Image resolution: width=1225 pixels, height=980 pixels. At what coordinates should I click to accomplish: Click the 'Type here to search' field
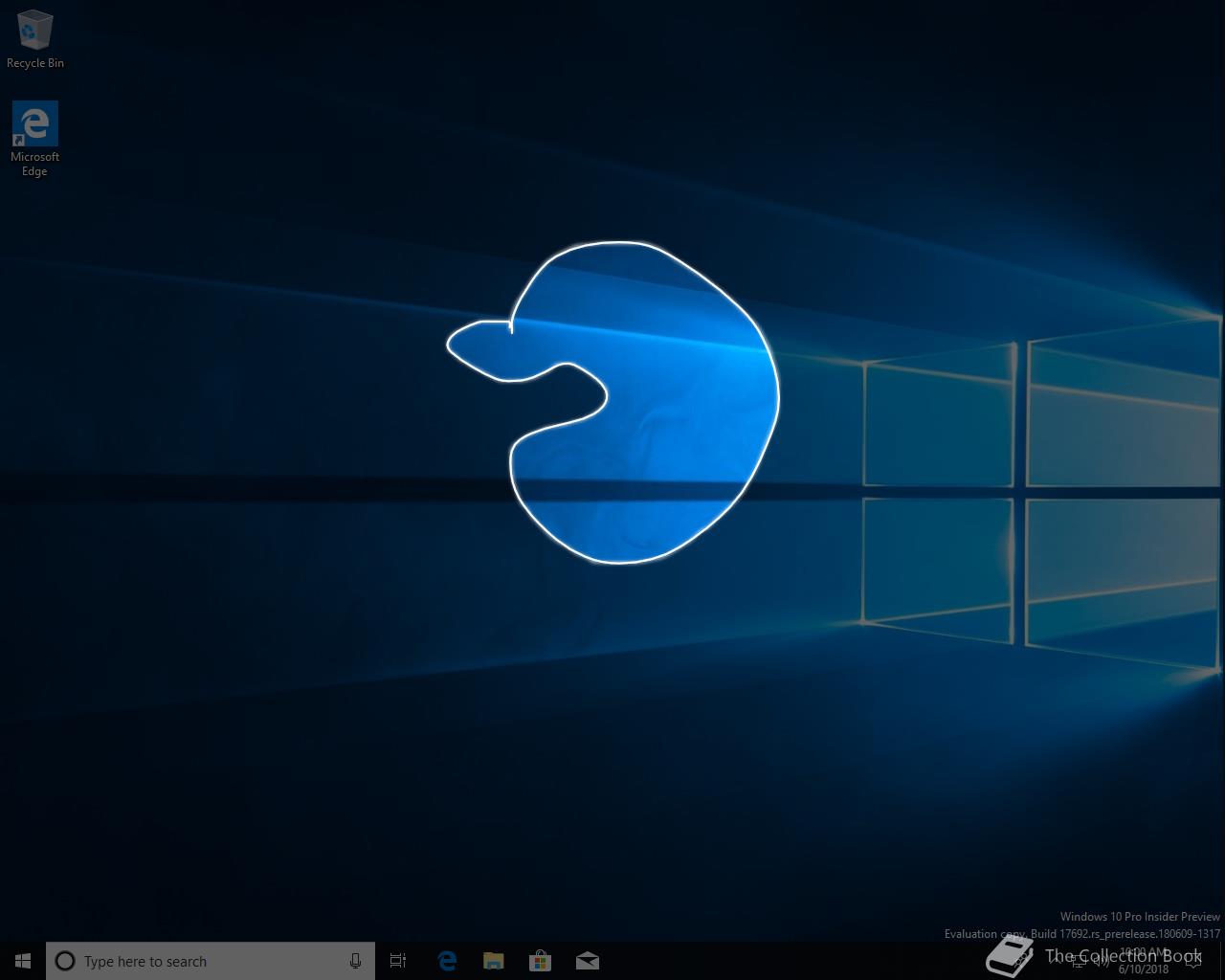tap(211, 961)
